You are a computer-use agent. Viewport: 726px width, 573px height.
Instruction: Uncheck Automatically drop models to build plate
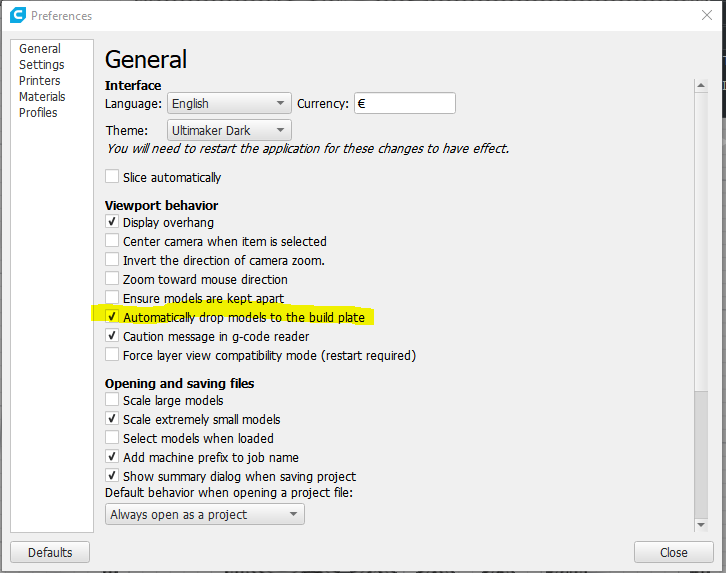112,316
